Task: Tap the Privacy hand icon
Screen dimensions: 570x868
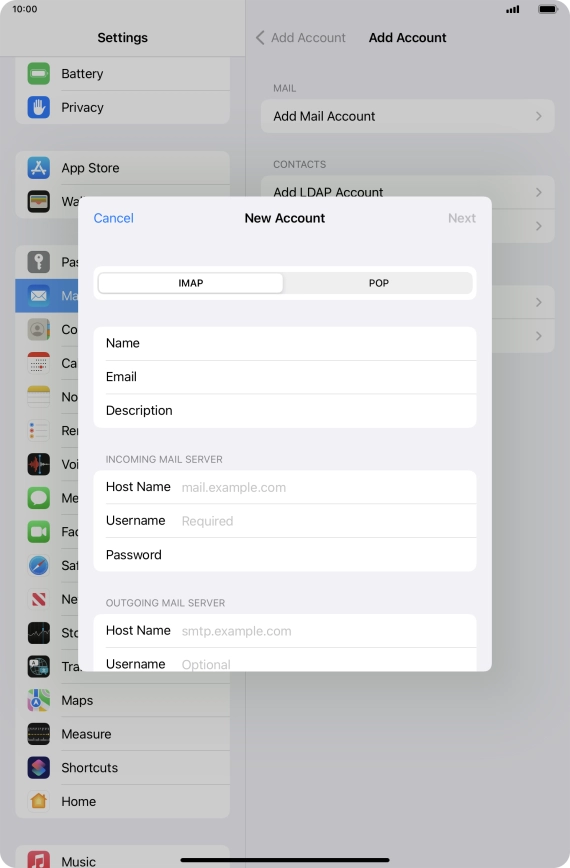Action: [x=39, y=107]
